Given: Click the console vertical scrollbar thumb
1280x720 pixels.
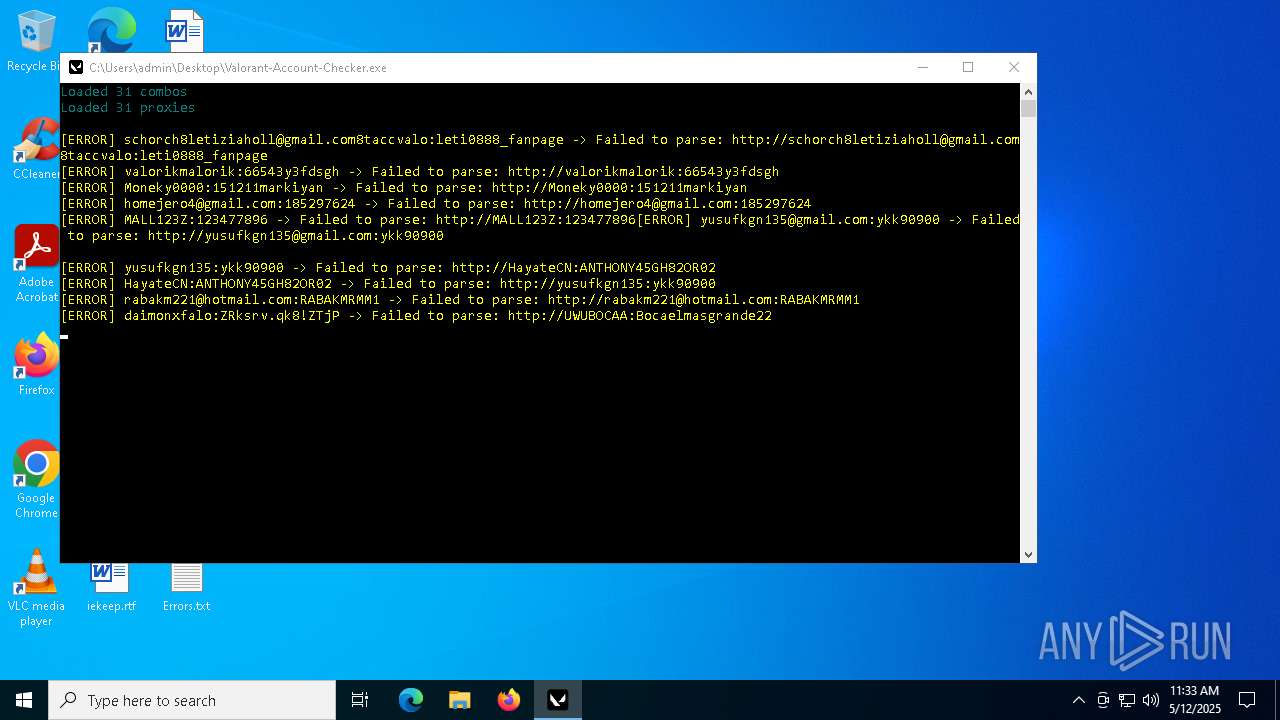Looking at the screenshot, I should (1028, 108).
